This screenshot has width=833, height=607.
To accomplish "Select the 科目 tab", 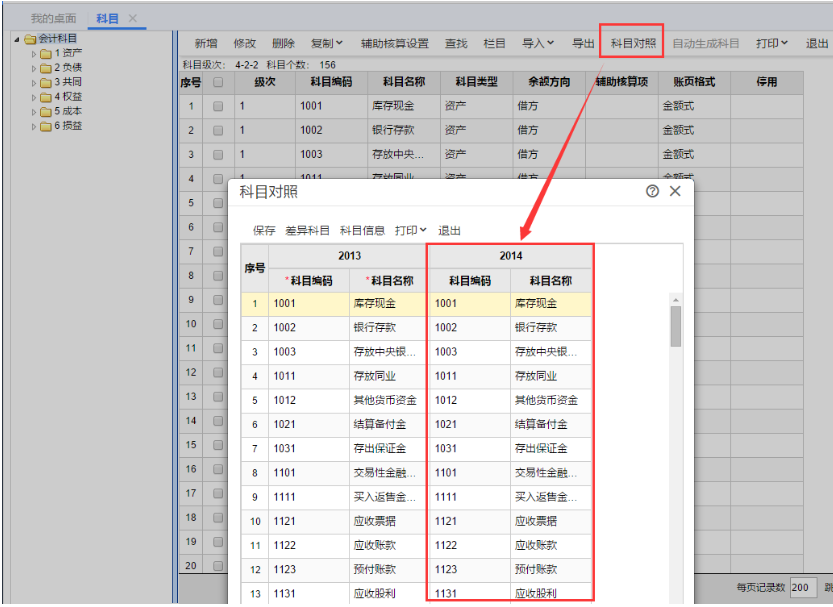I will (107, 18).
